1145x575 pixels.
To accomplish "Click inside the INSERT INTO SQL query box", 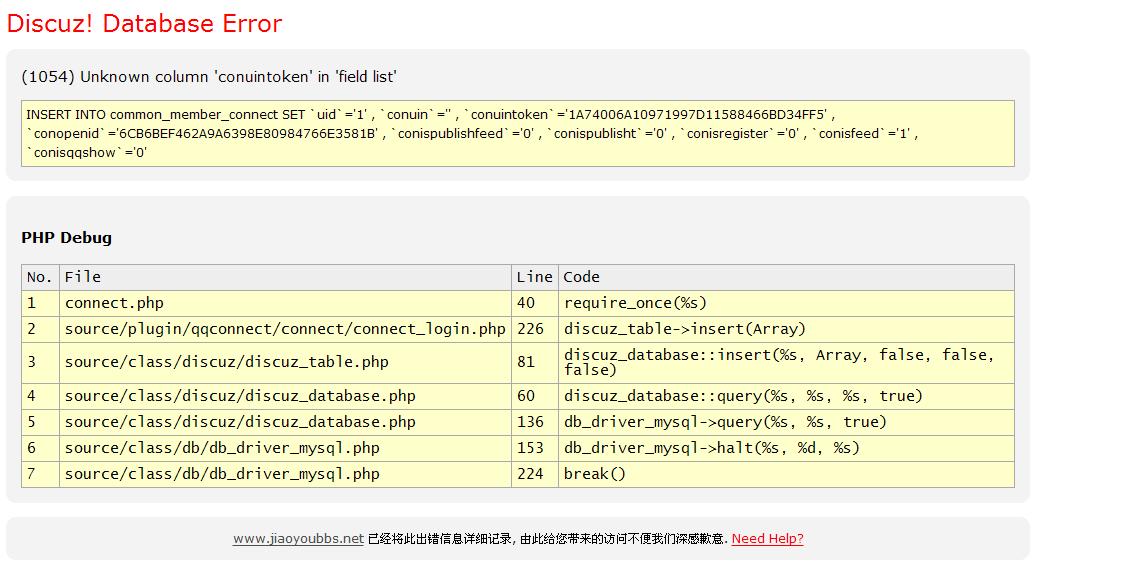I will pyautogui.click(x=518, y=134).
